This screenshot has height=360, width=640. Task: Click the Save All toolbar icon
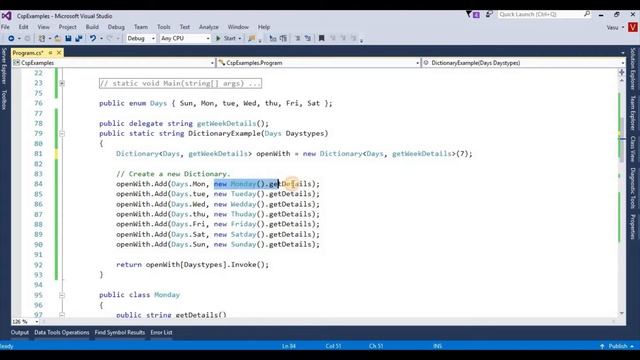tap(79, 38)
